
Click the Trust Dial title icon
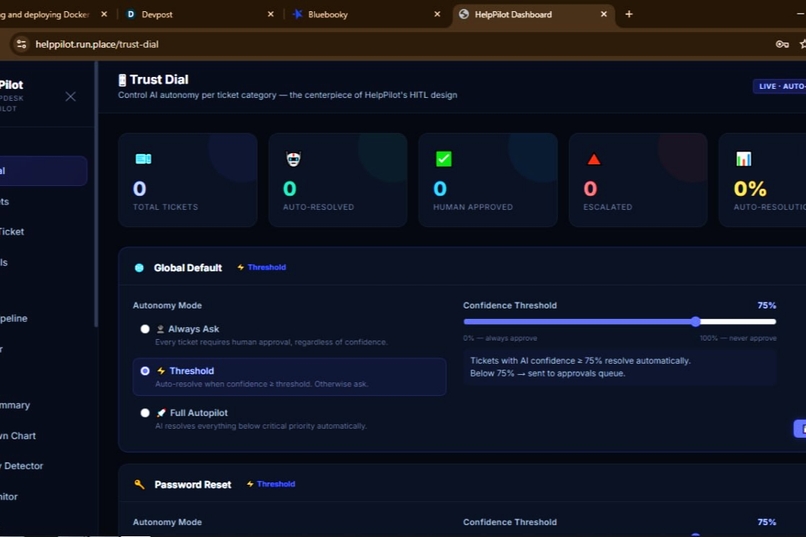pos(122,80)
